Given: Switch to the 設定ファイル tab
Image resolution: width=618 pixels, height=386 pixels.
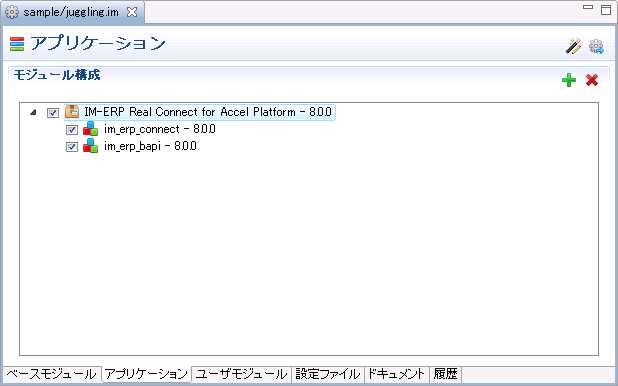Looking at the screenshot, I should pos(328,374).
